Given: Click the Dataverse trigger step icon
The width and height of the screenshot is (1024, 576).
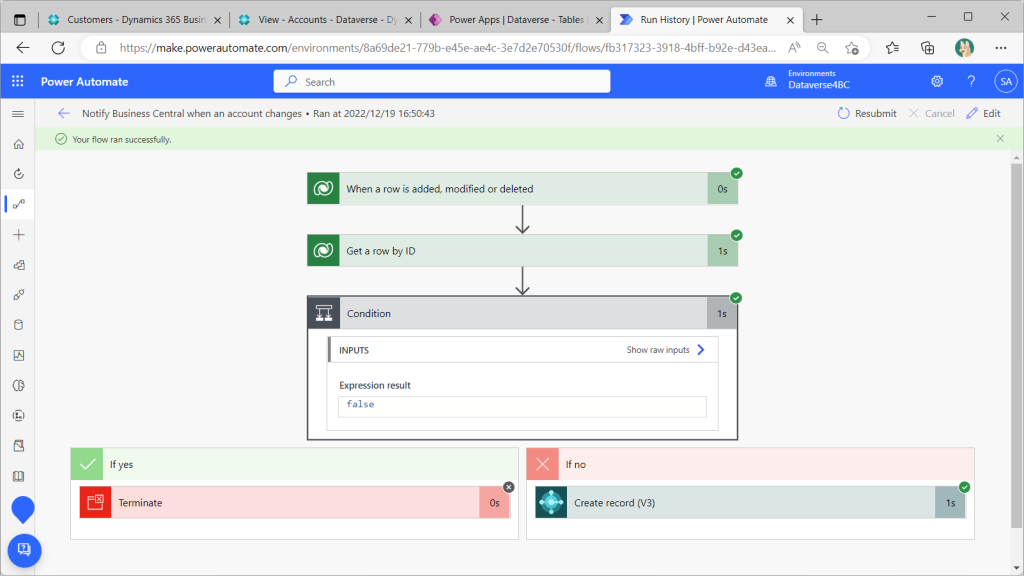Looking at the screenshot, I should point(323,189).
